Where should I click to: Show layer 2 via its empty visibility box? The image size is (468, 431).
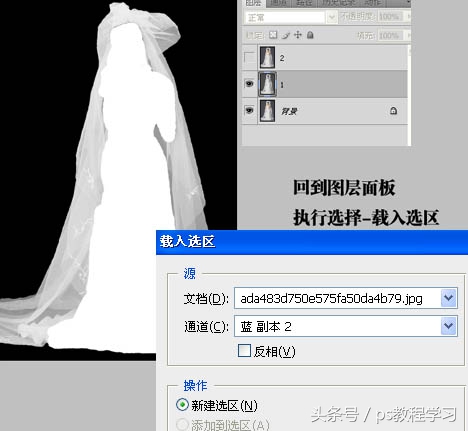[x=249, y=58]
